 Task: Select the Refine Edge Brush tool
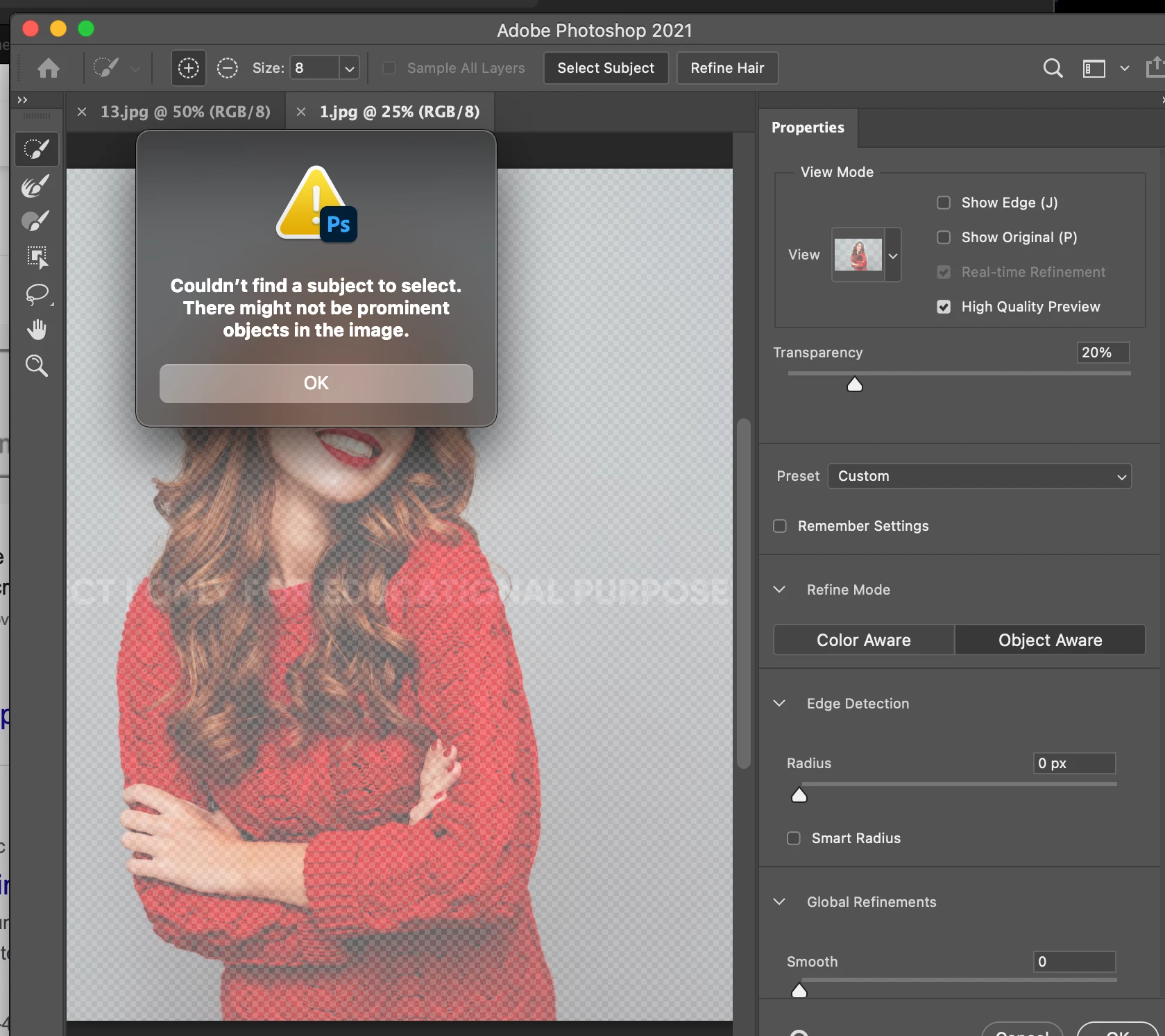[x=36, y=186]
